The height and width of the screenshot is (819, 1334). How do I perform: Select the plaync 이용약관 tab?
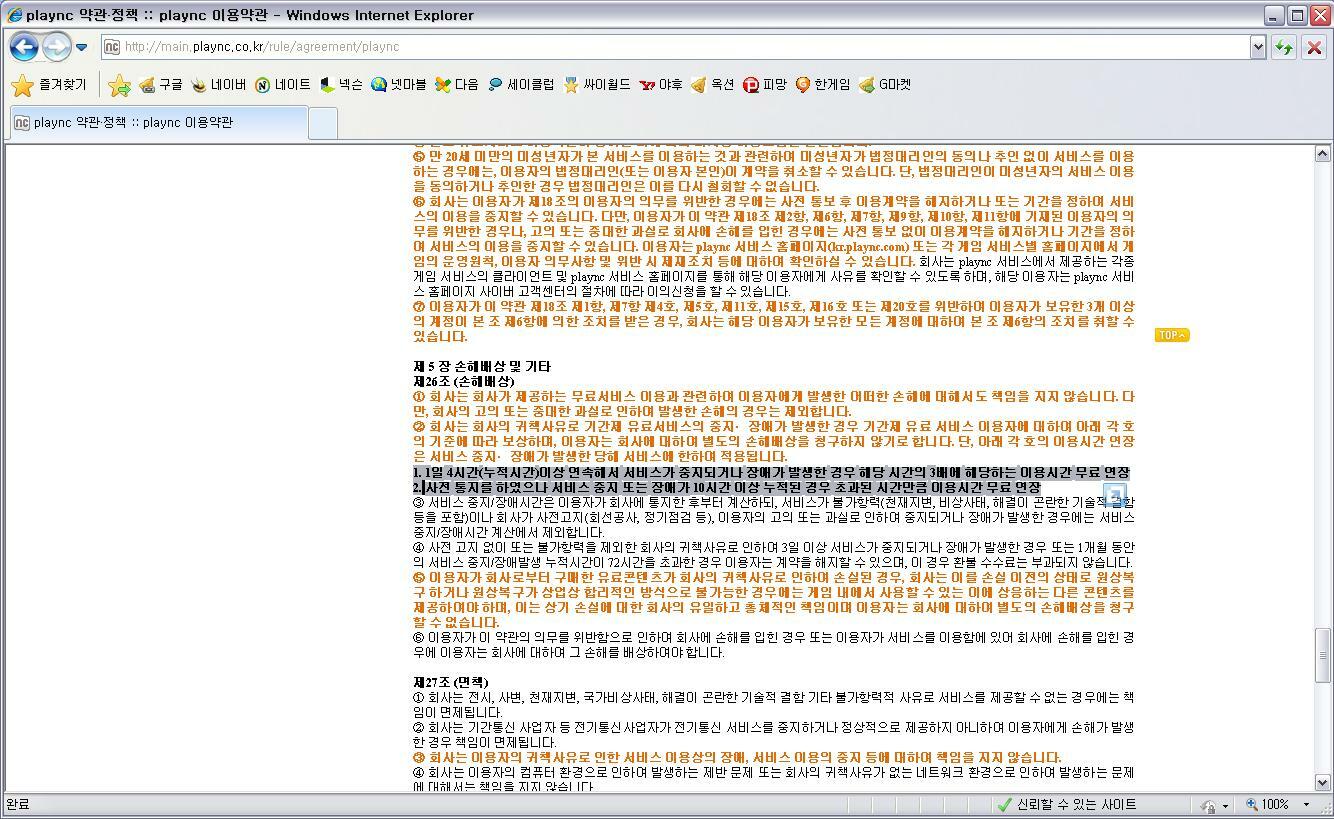158,123
